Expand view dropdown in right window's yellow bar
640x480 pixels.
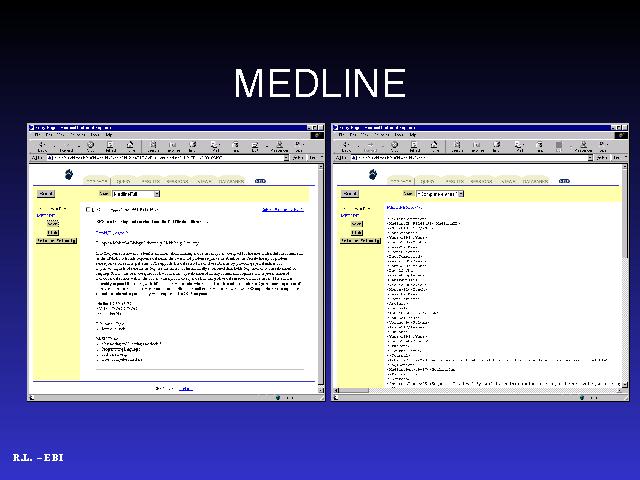pos(459,193)
